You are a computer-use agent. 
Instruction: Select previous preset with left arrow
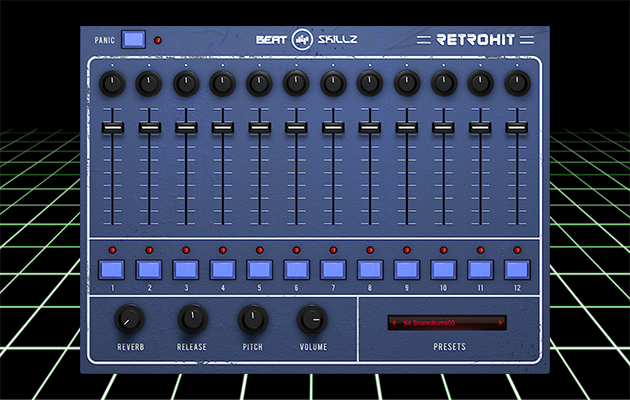[x=393, y=323]
